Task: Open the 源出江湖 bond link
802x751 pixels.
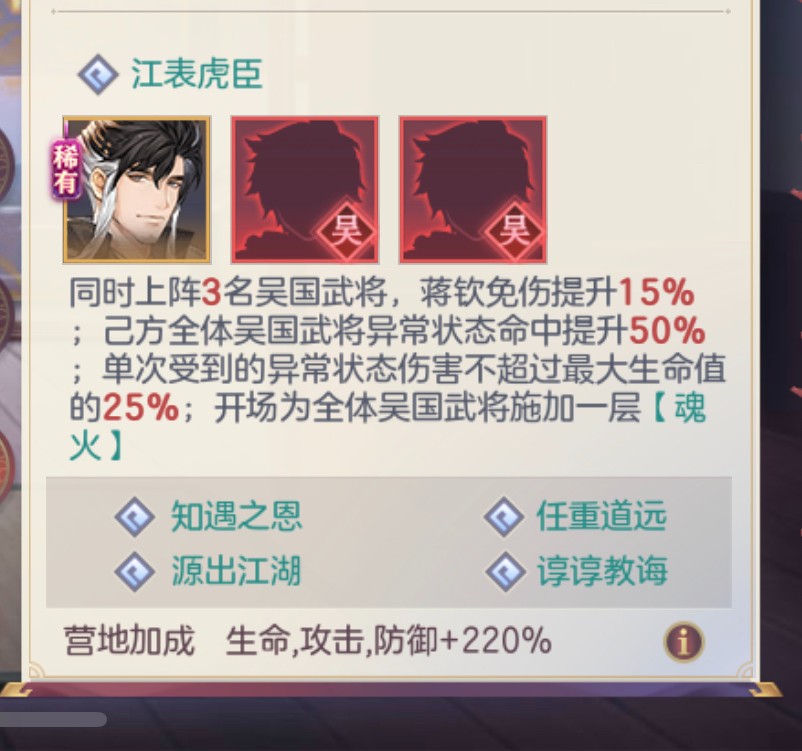Action: pyautogui.click(x=236, y=571)
